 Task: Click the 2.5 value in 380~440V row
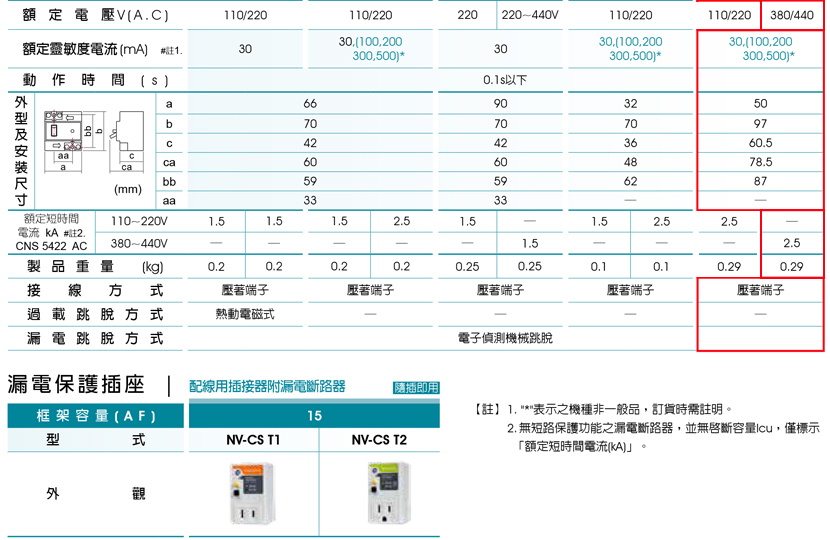(x=792, y=243)
